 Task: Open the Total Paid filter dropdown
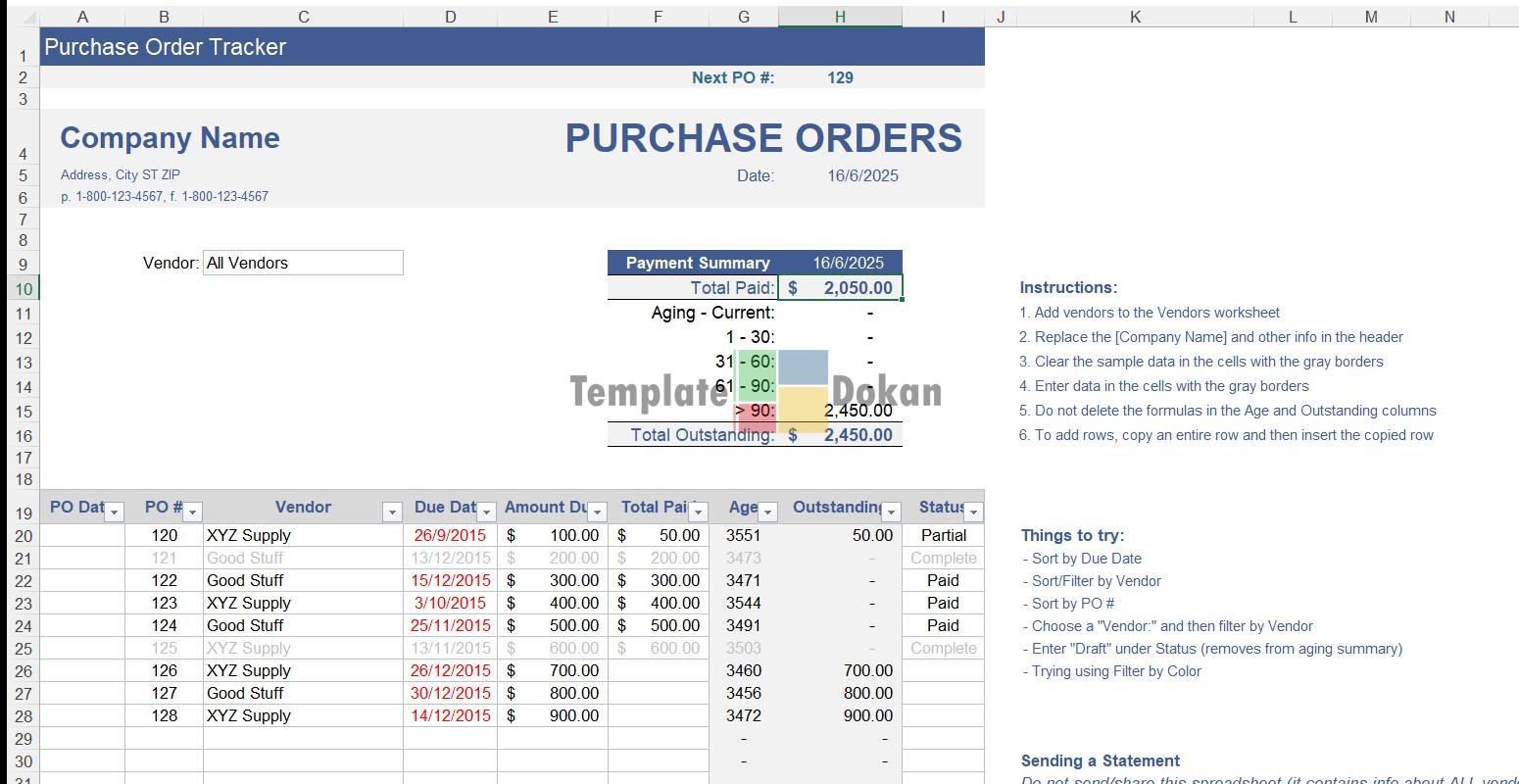coord(698,512)
